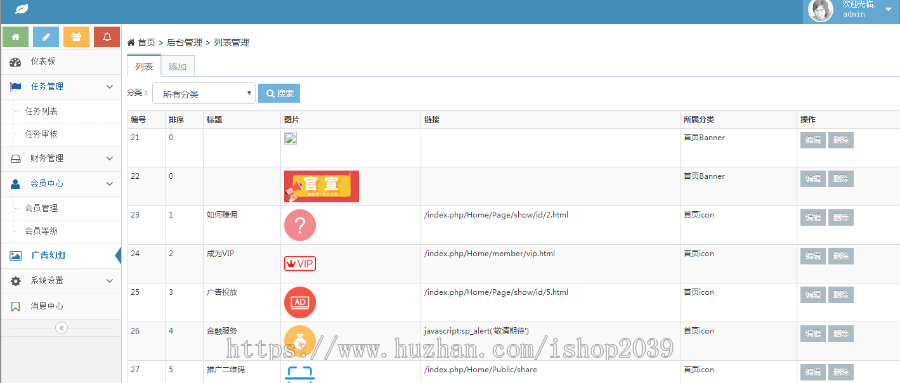The height and width of the screenshot is (383, 900).
Task: Edit the 成为VIP row
Action: click(813, 256)
